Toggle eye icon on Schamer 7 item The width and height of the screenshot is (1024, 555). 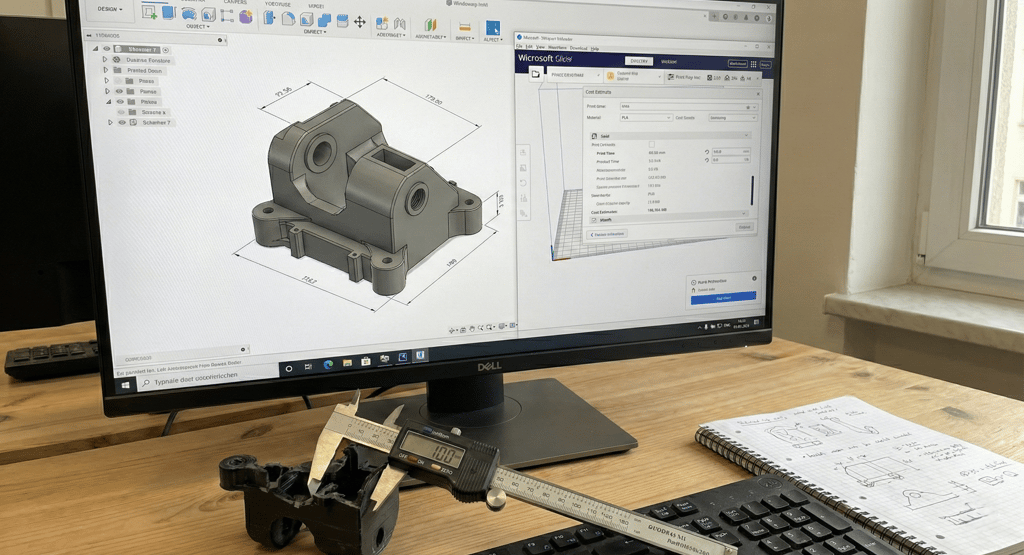[122, 122]
